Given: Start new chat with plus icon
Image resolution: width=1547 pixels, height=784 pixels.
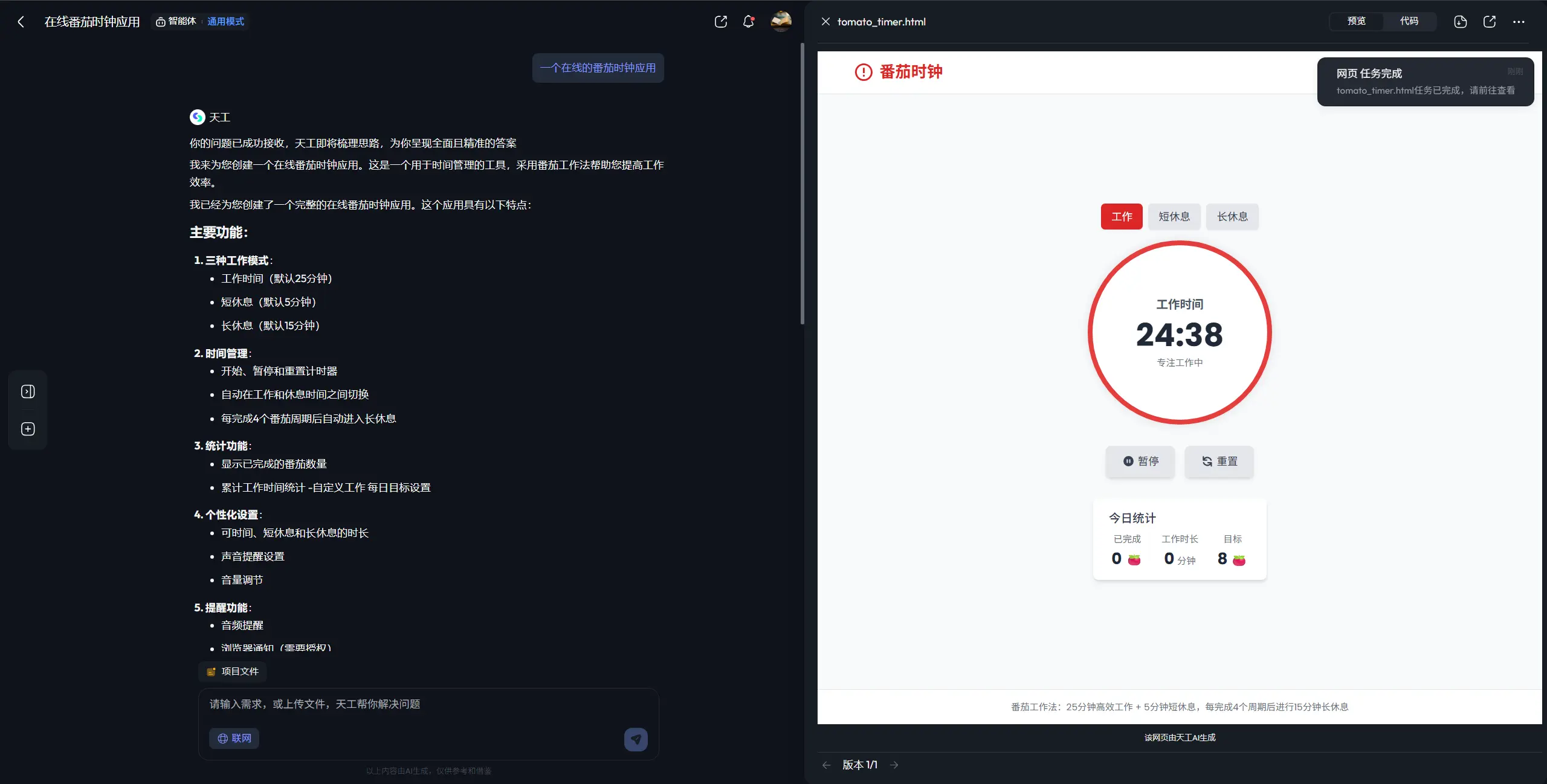Looking at the screenshot, I should (x=28, y=429).
